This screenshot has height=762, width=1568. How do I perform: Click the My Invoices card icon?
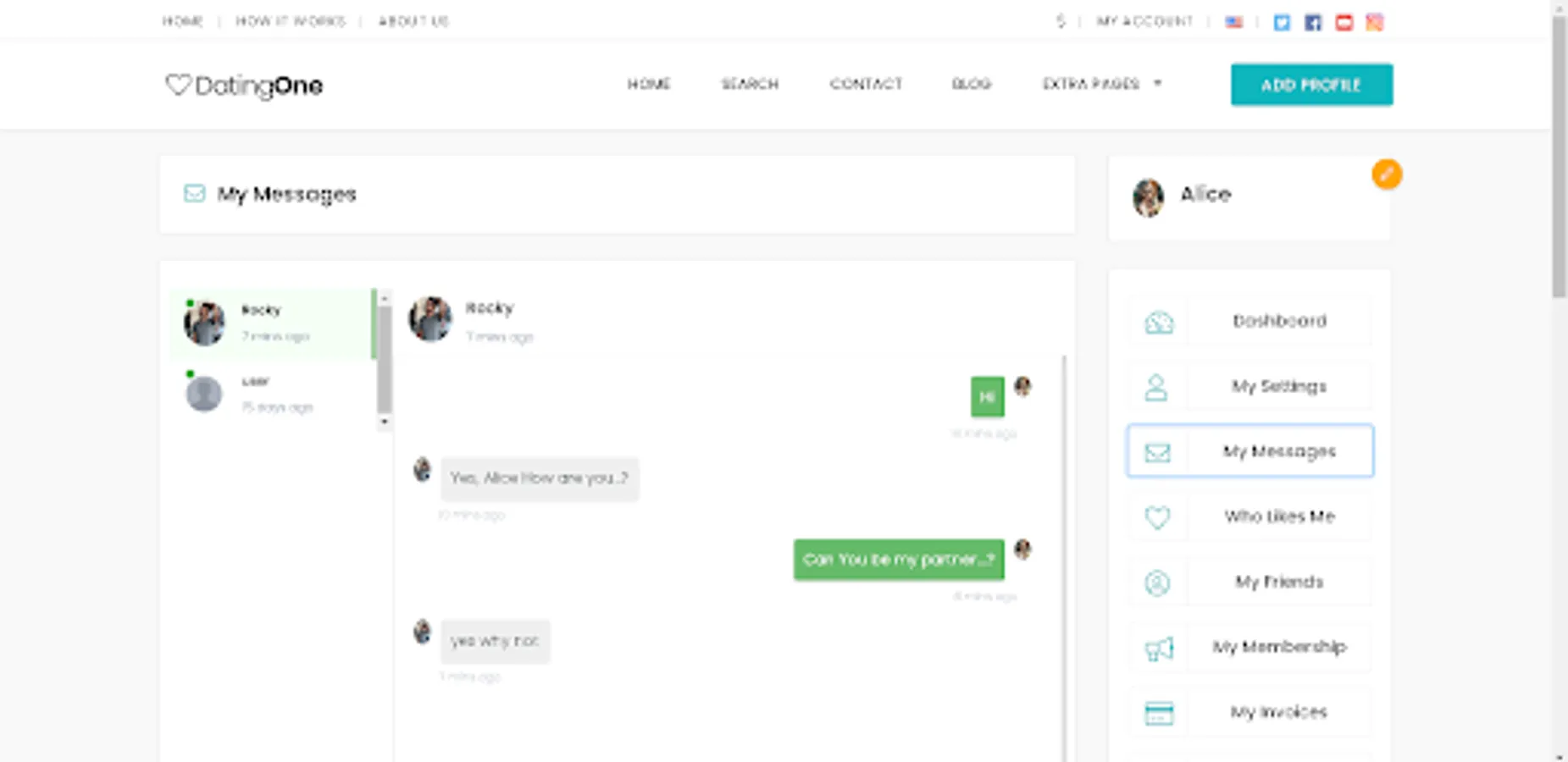click(x=1159, y=713)
